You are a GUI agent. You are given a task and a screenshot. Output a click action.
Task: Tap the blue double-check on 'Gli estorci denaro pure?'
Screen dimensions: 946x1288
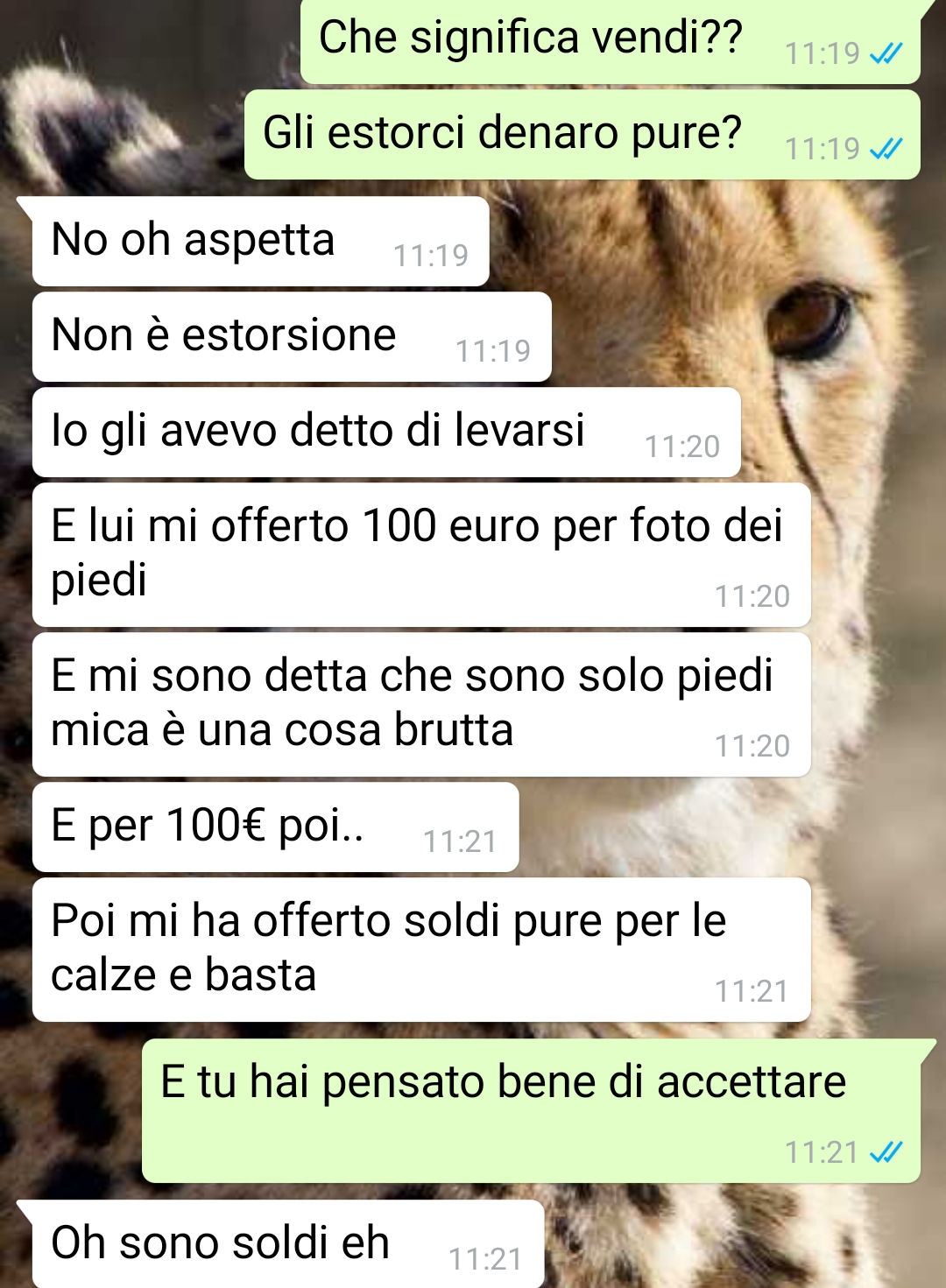(886, 150)
